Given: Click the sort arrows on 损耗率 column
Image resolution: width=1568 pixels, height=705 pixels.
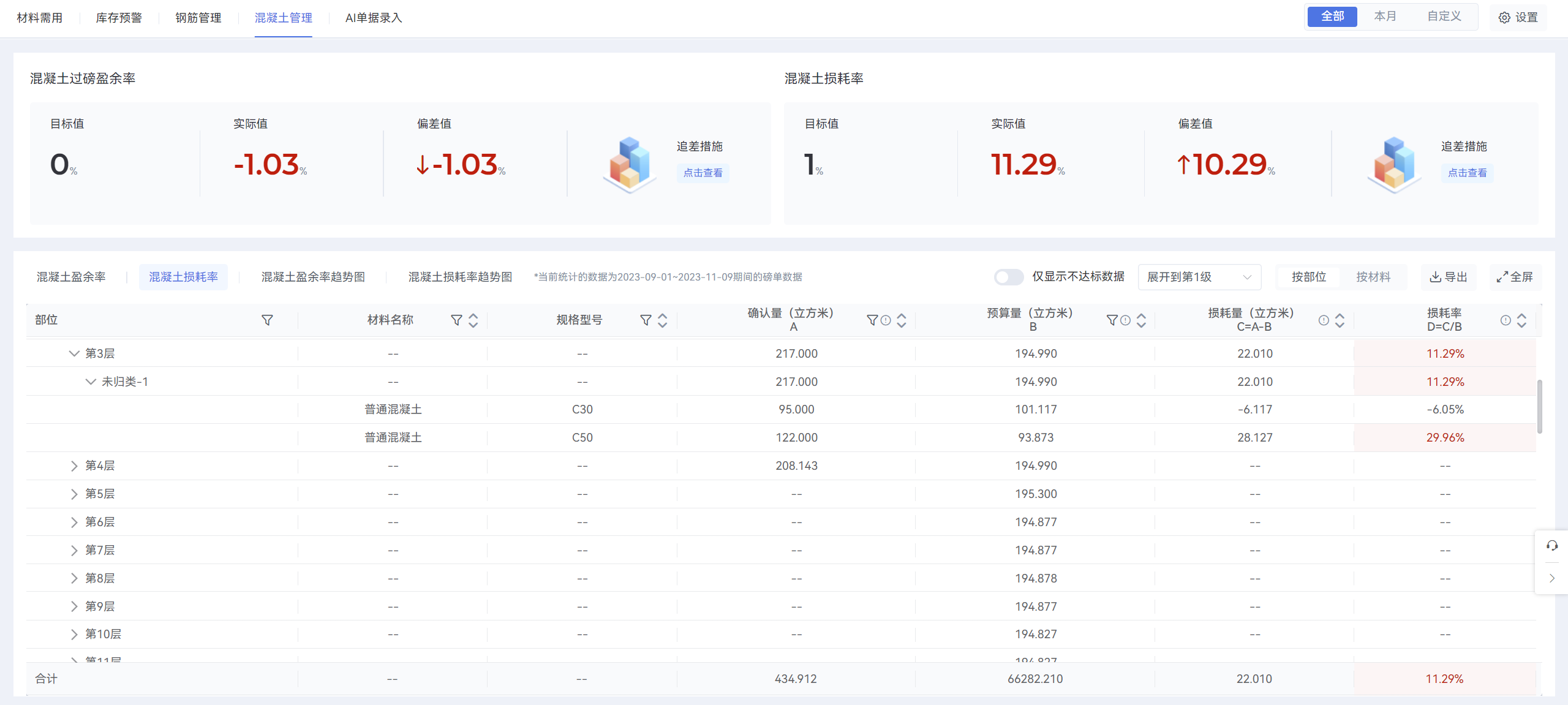Looking at the screenshot, I should pos(1522,320).
